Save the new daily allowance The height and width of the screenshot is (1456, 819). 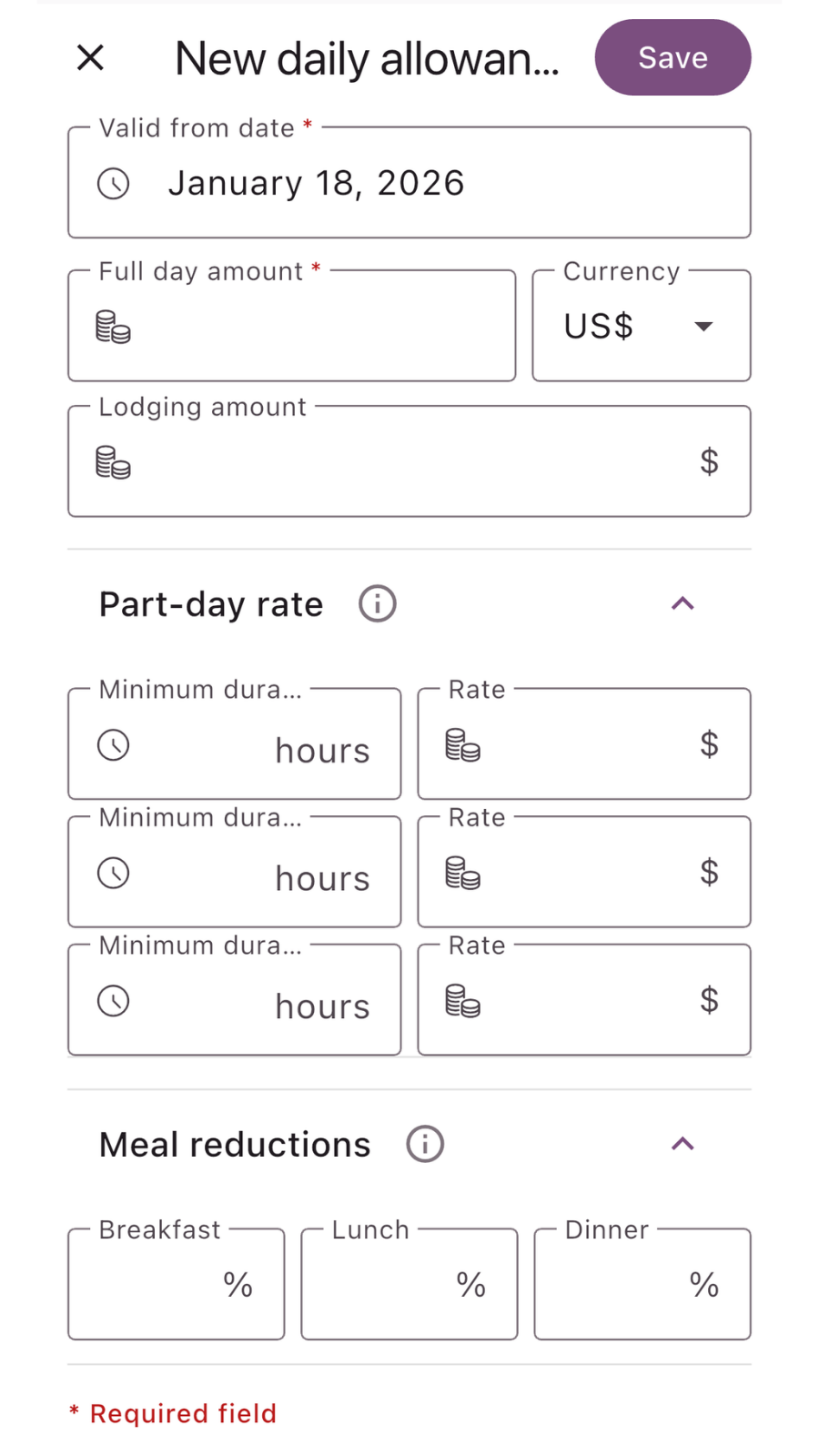672,57
